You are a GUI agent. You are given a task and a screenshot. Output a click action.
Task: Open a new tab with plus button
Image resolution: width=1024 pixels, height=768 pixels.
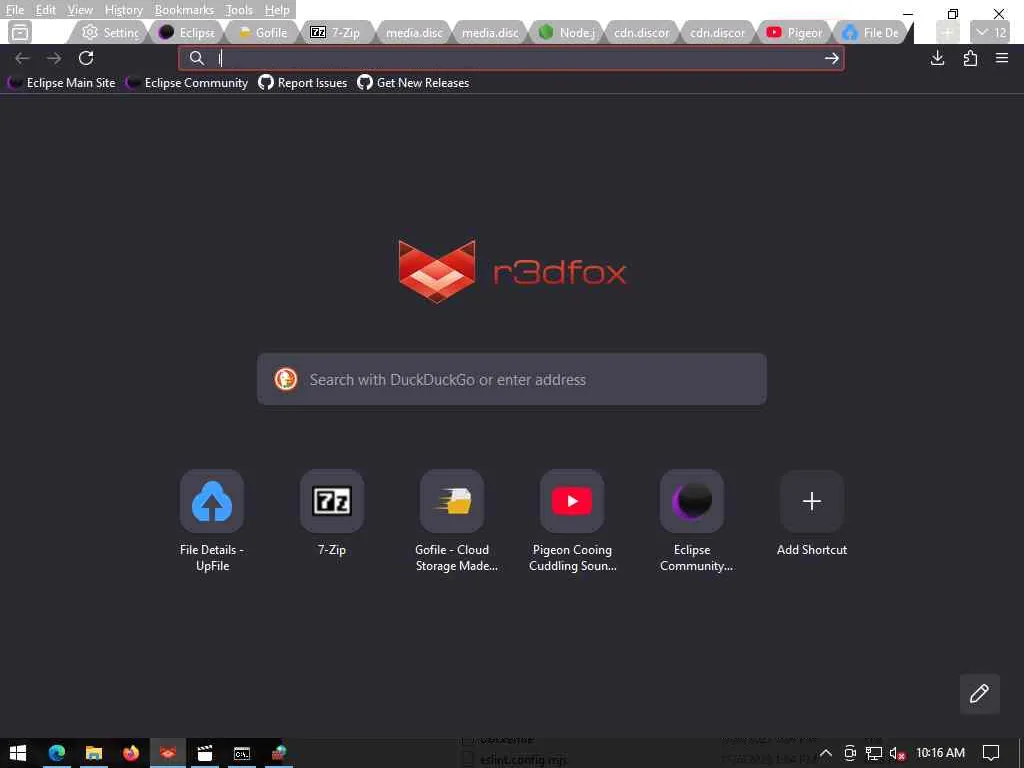point(948,32)
